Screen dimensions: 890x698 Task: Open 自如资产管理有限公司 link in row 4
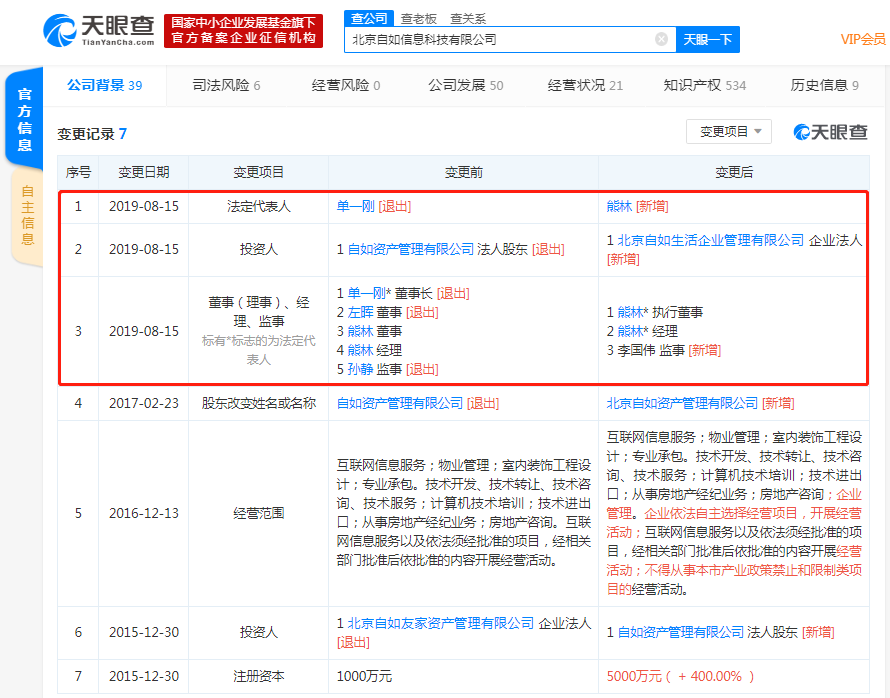400,403
